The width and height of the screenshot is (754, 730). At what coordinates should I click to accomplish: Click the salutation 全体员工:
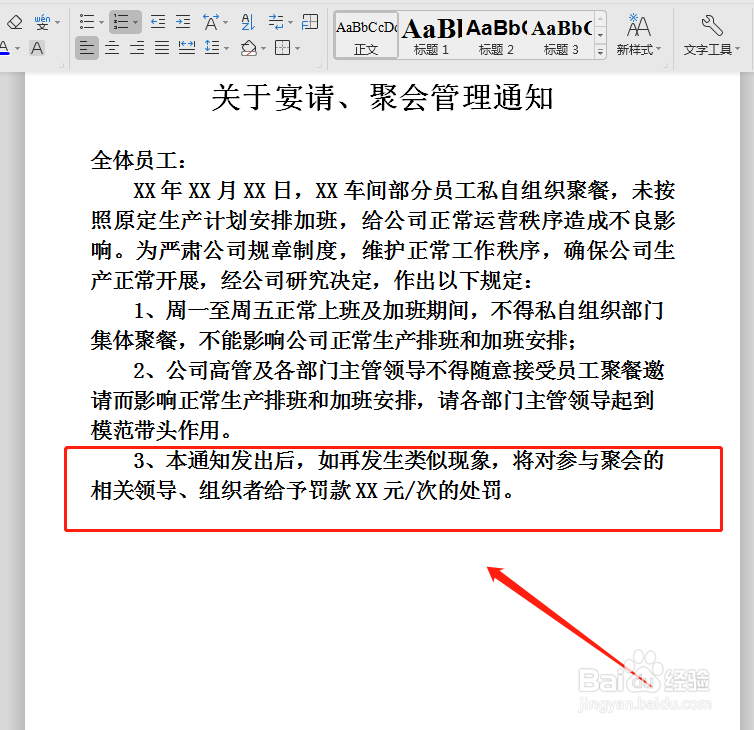click(138, 160)
